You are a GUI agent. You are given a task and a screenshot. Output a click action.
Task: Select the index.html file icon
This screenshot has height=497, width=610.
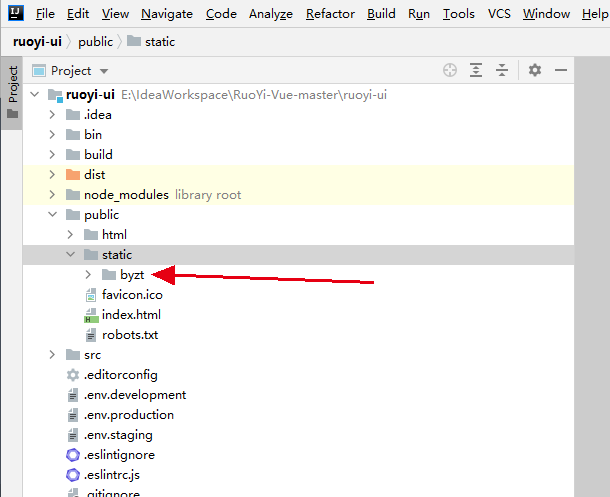pos(91,315)
